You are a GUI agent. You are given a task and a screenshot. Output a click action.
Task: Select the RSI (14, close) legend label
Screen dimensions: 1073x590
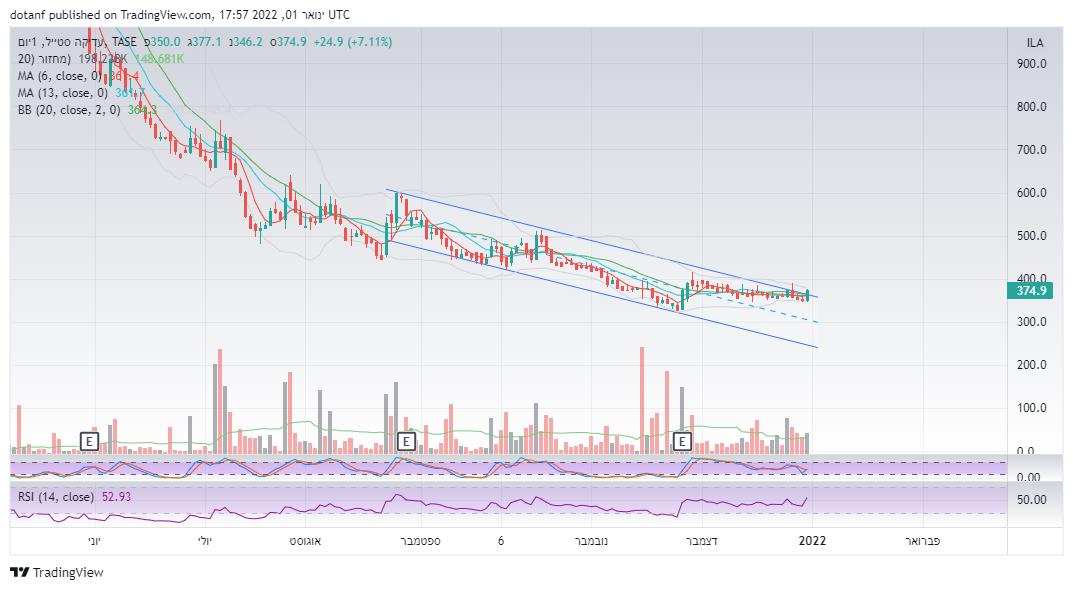point(55,497)
